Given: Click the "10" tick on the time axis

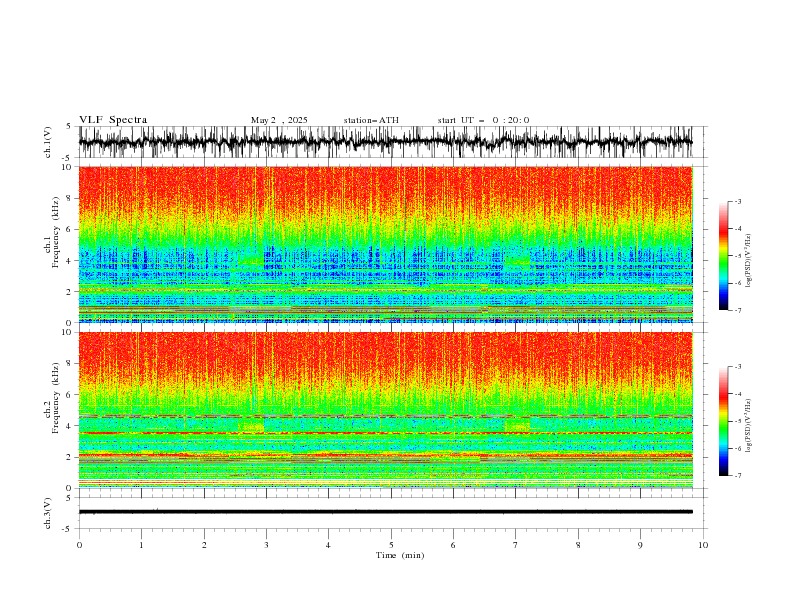Looking at the screenshot, I should (x=703, y=545).
